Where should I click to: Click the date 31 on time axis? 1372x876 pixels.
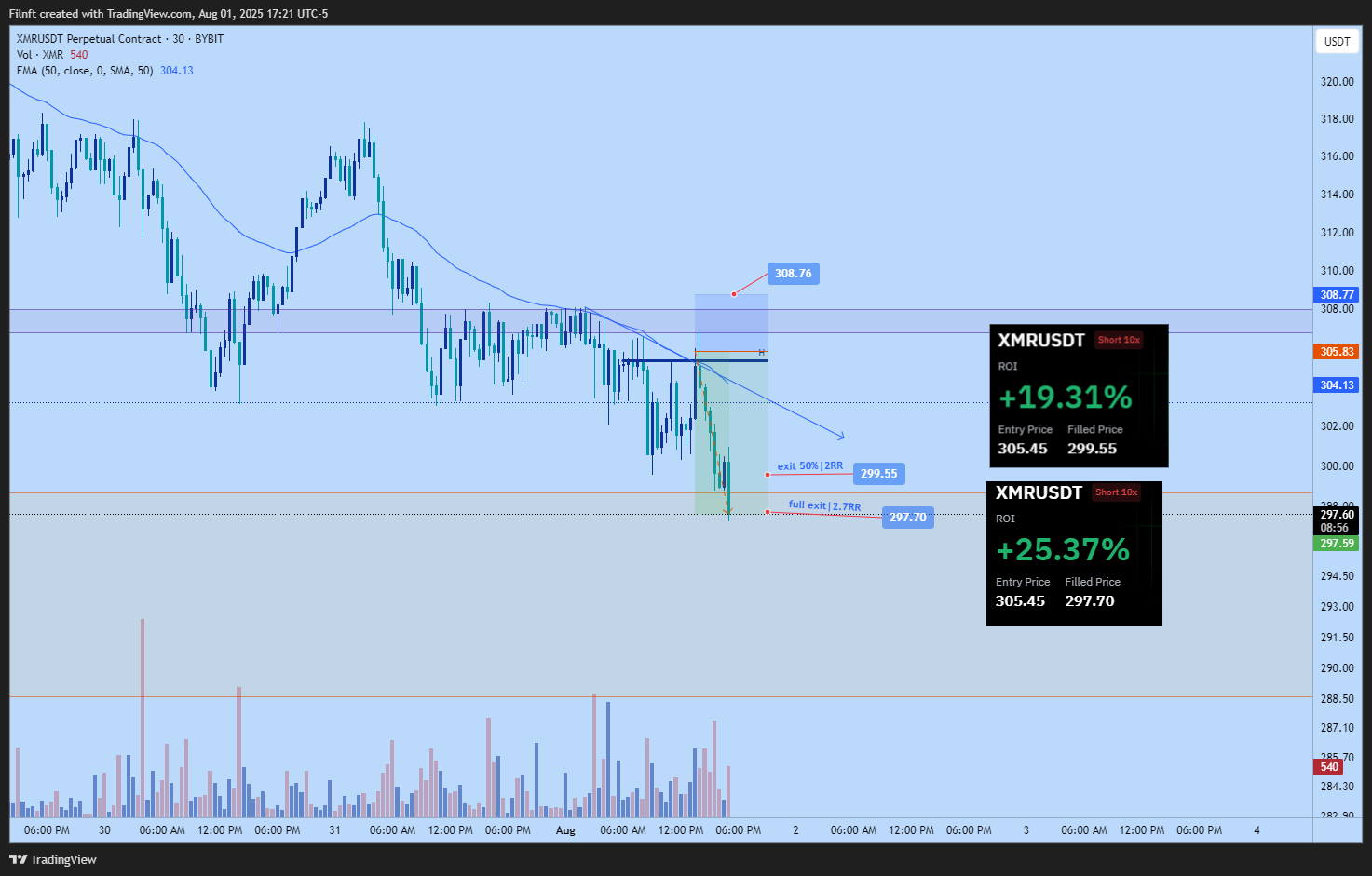tap(334, 830)
